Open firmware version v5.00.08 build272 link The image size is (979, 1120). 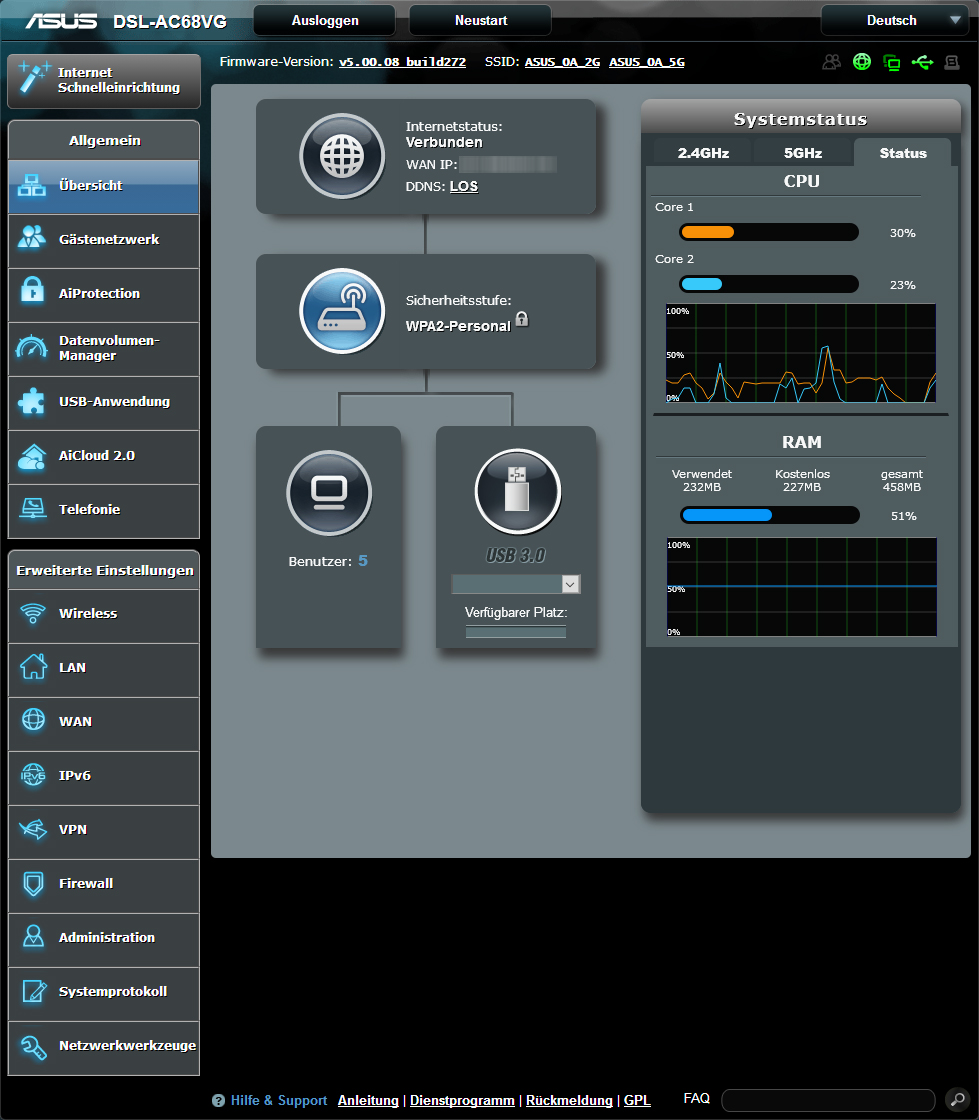point(402,62)
